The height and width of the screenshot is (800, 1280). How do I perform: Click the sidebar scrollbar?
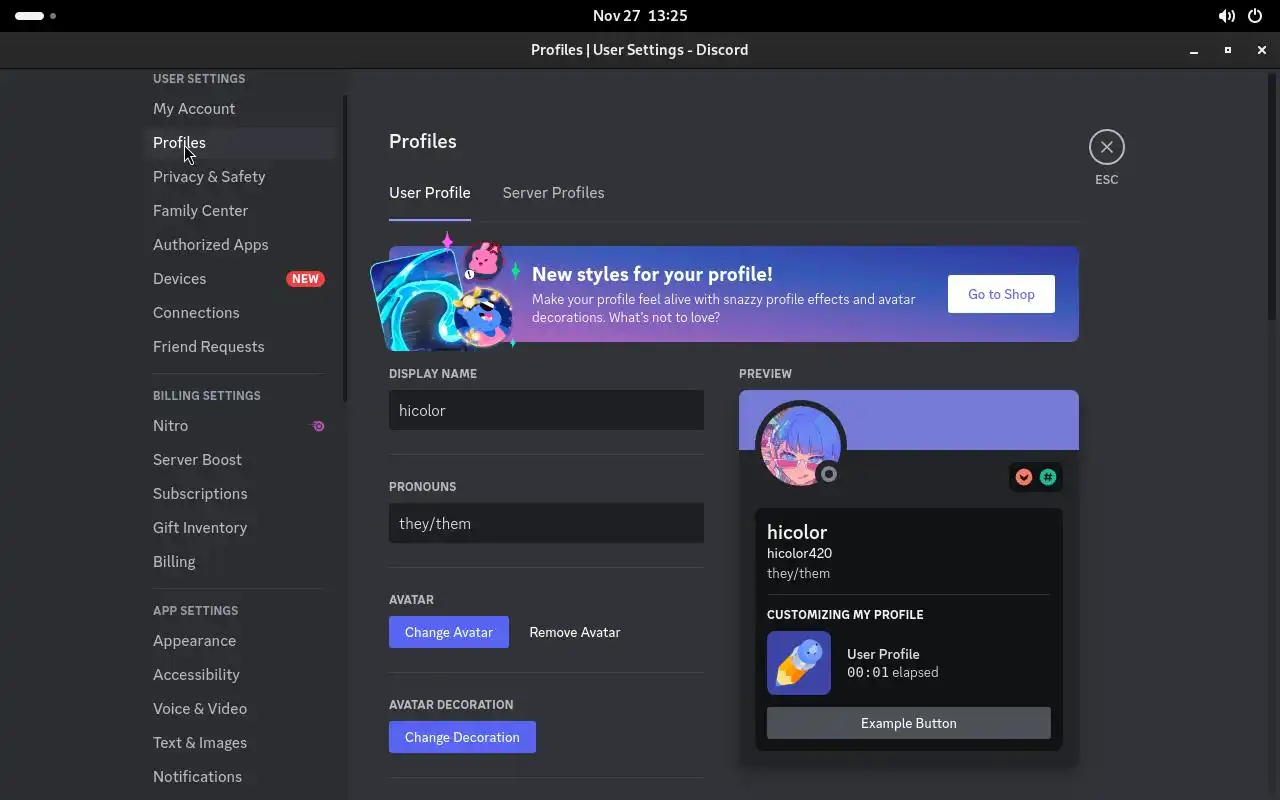(x=345, y=248)
